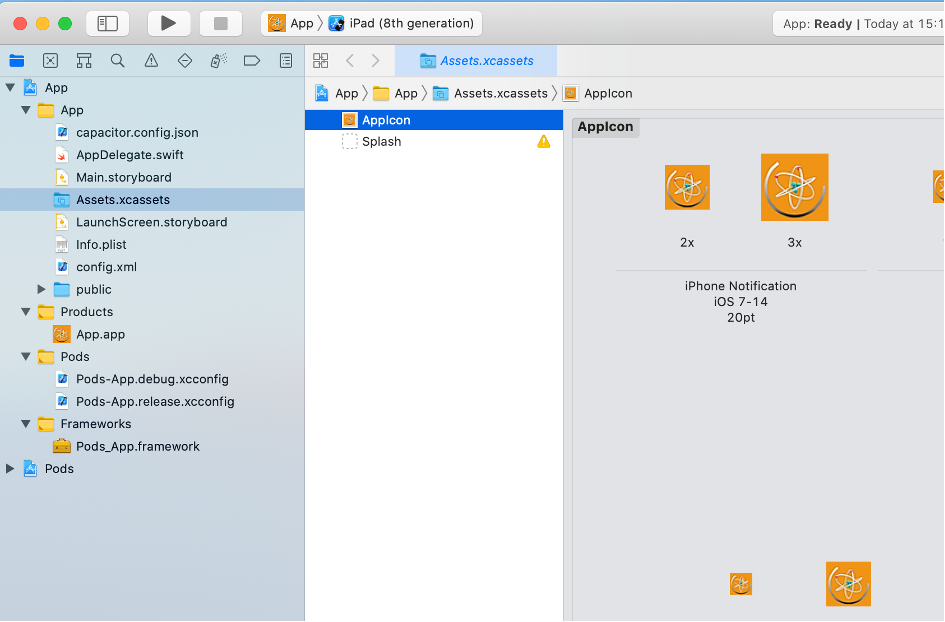Click the AppIcon asset title label
Viewport: 945px width, 622px height.
click(606, 127)
